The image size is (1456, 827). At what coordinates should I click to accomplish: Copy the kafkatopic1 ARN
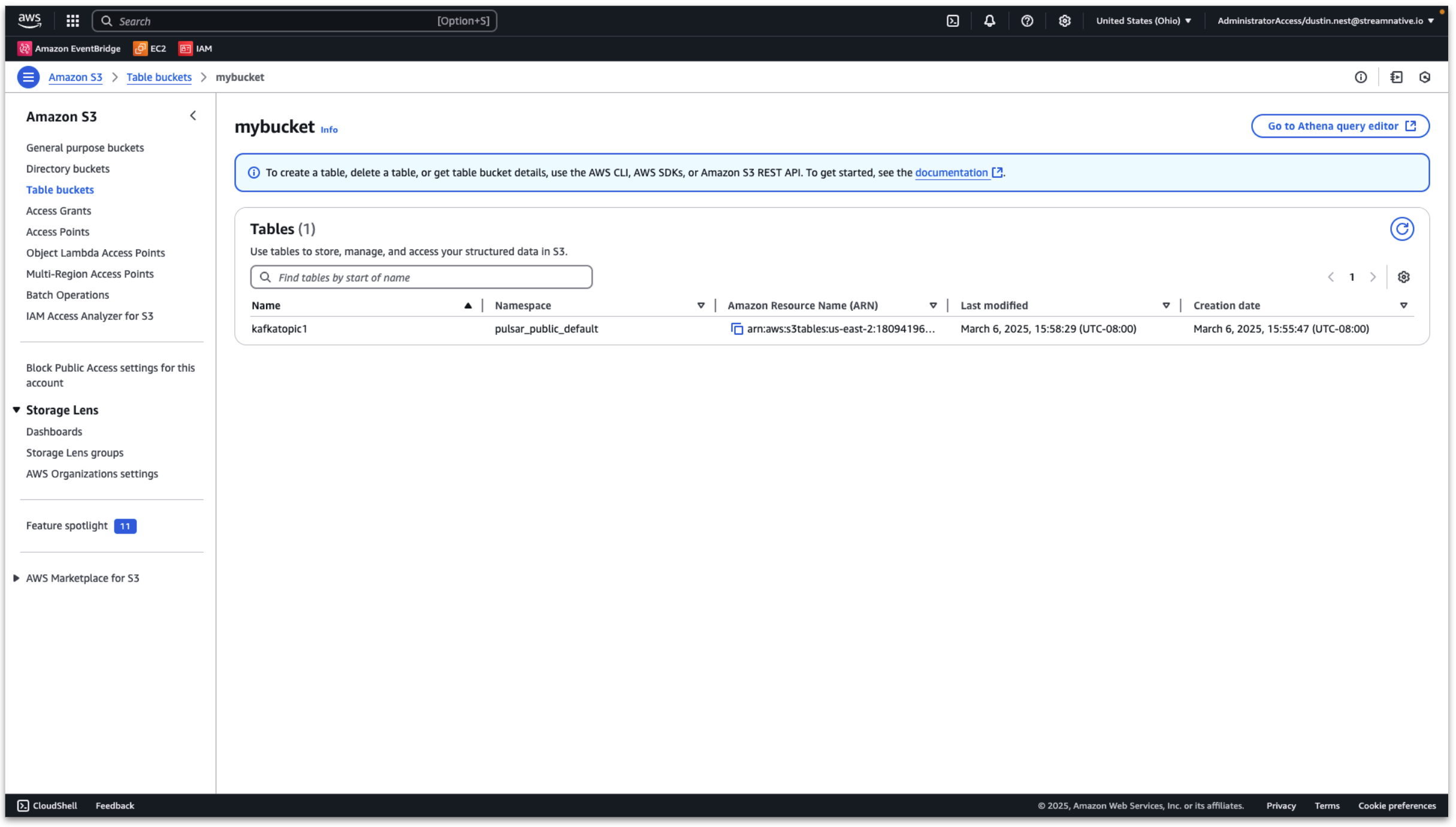click(x=736, y=329)
